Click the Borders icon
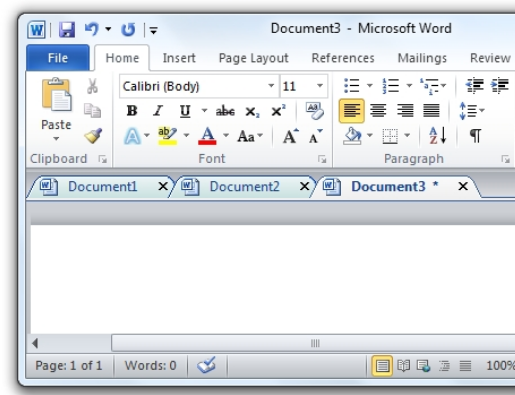515x395 pixels. (x=390, y=136)
